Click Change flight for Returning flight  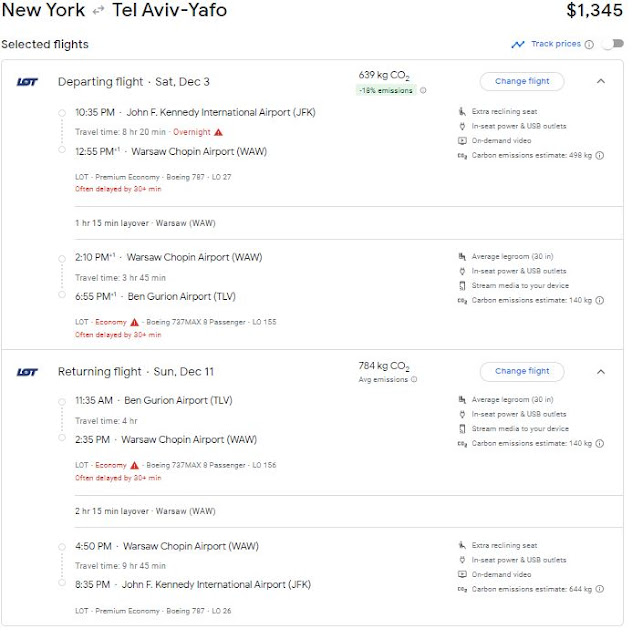521,371
